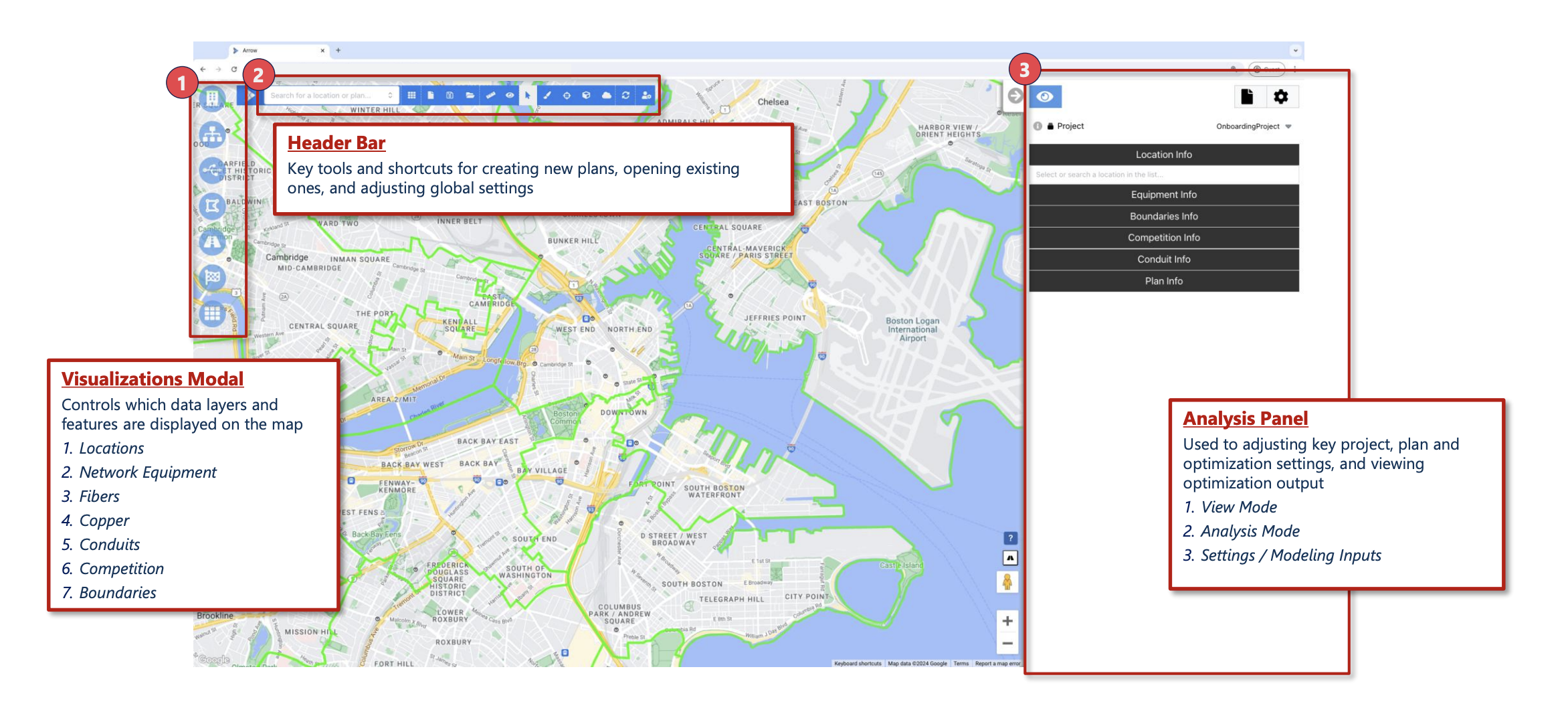
Task: Zoom in the map with the plus button
Action: coord(1007,621)
